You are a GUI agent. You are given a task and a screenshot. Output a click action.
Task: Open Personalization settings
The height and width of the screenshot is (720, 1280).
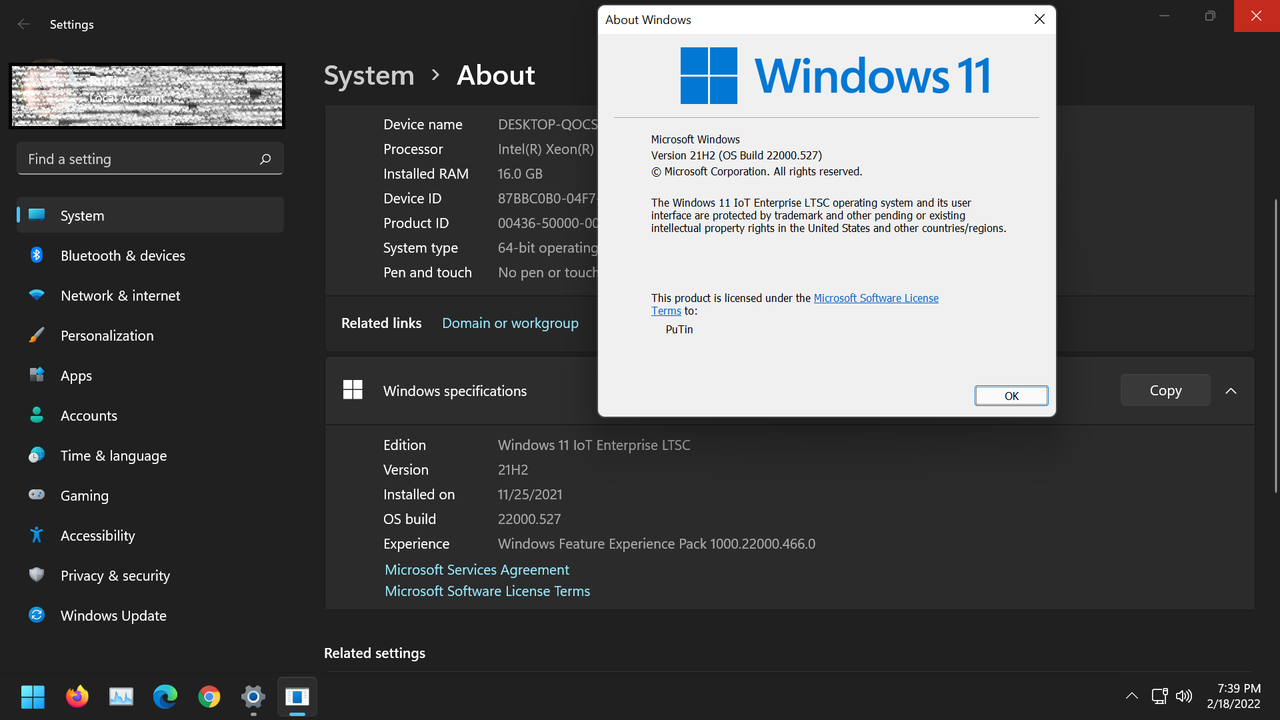pos(150,335)
